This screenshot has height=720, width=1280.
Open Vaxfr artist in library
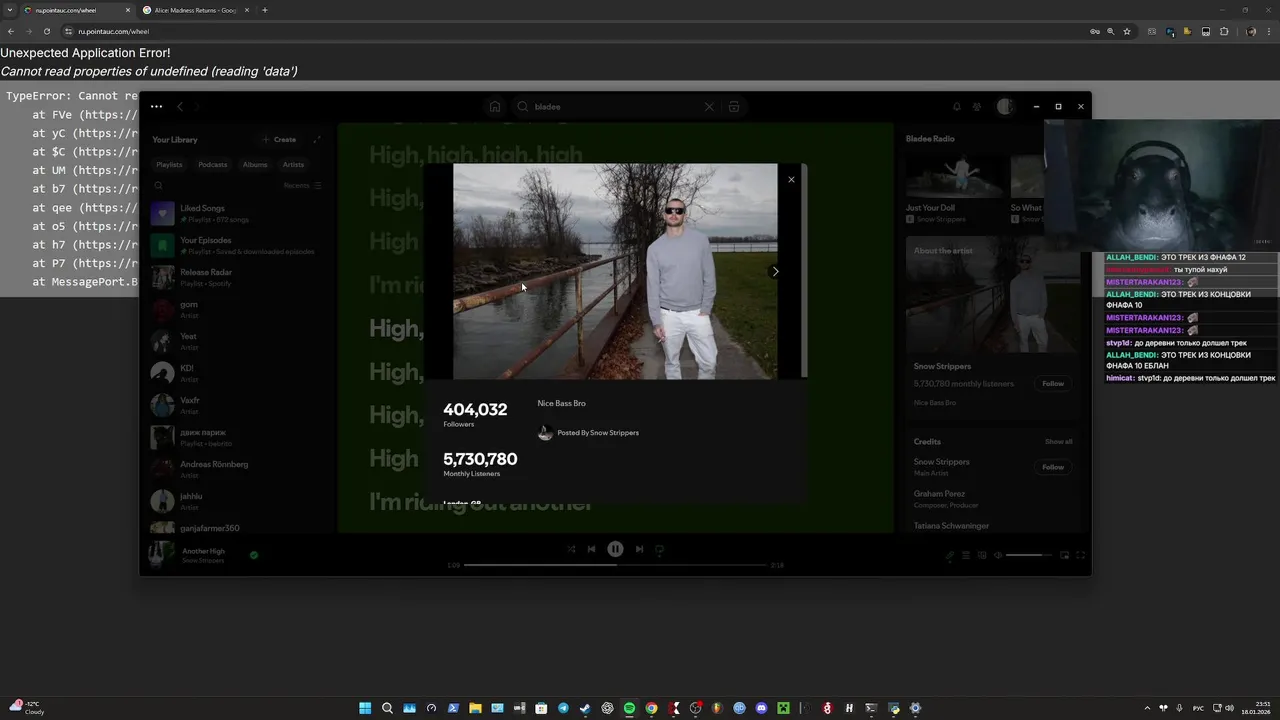point(237,405)
